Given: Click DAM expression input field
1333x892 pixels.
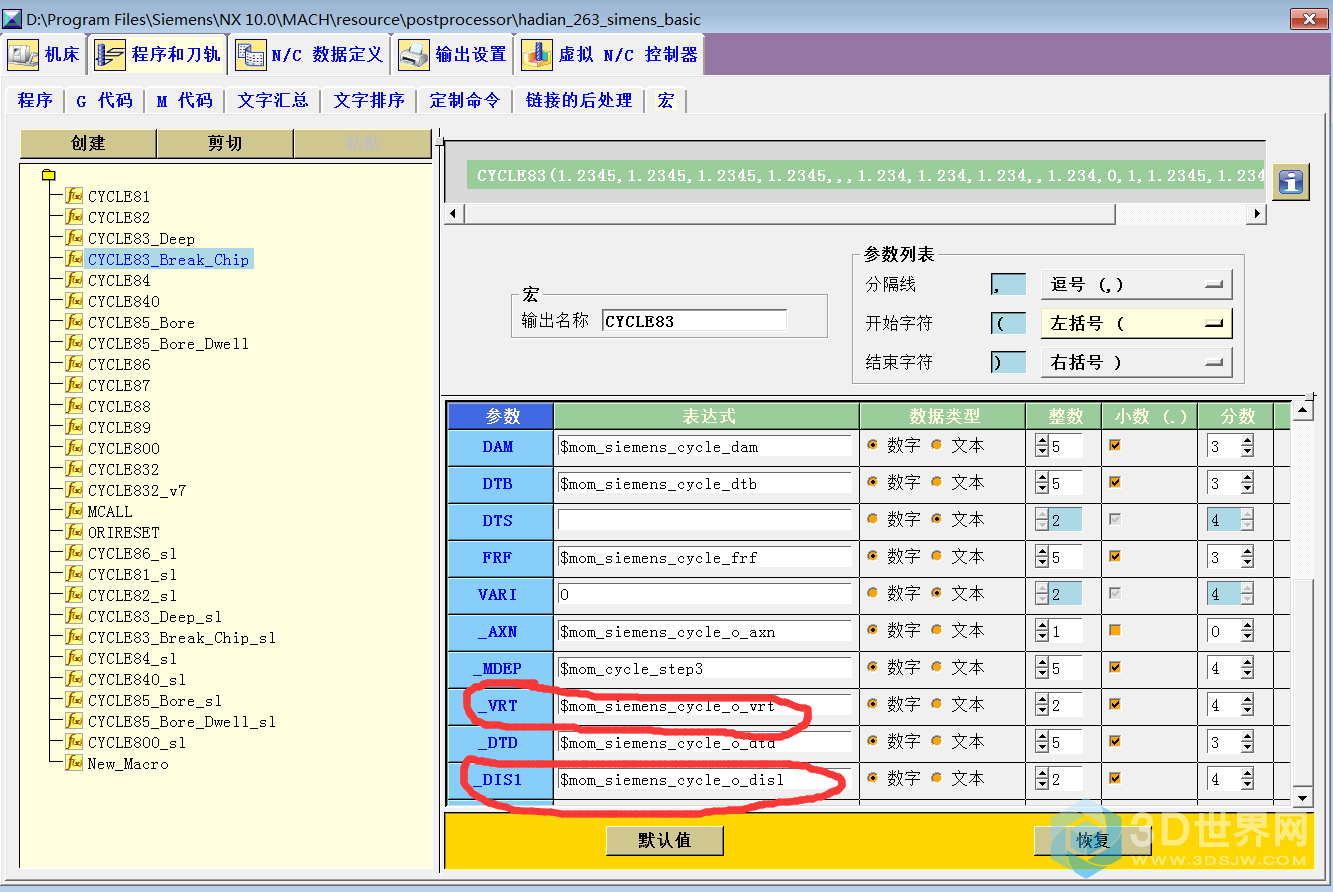Looking at the screenshot, I should click(704, 446).
